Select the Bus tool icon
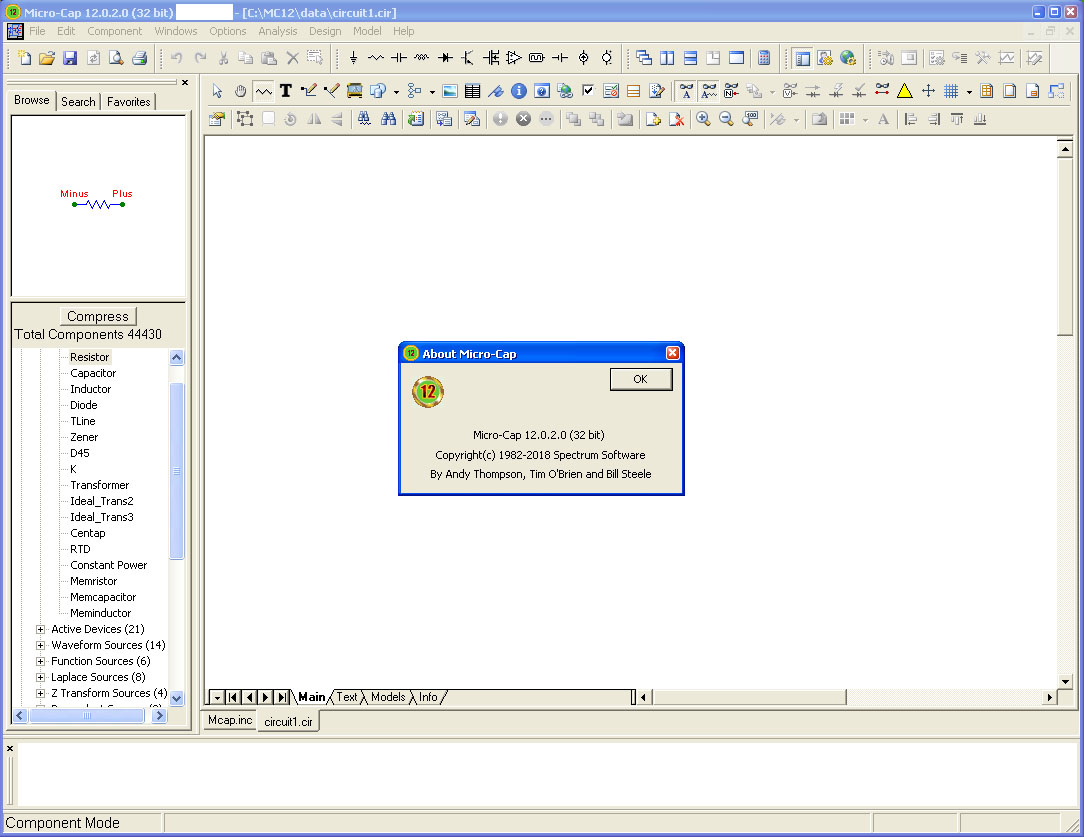Image resolution: width=1084 pixels, height=837 pixels. [x=354, y=91]
